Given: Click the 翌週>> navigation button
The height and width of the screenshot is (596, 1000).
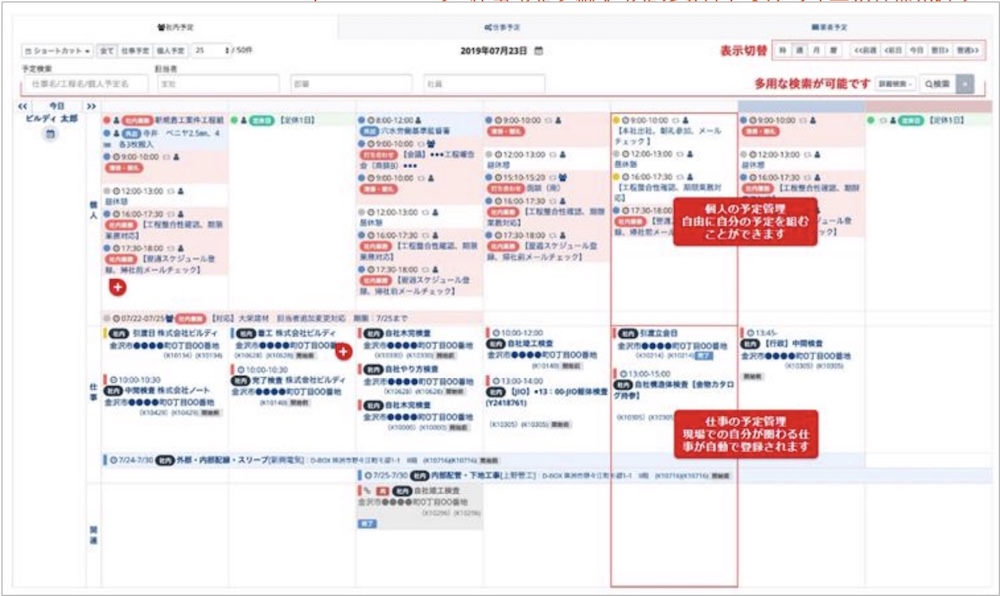Looking at the screenshot, I should click(x=968, y=50).
